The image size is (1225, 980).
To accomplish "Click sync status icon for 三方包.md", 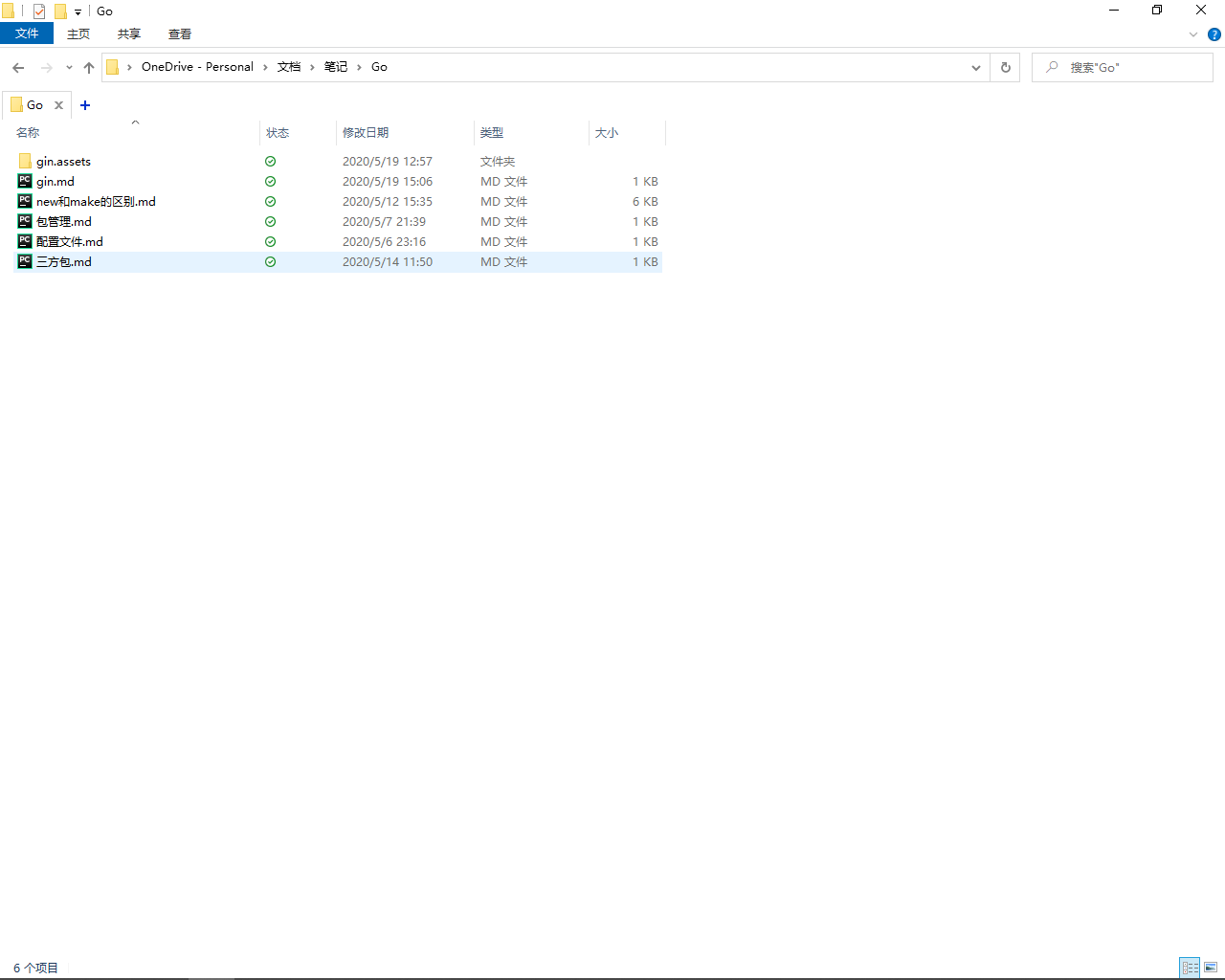I will [271, 262].
